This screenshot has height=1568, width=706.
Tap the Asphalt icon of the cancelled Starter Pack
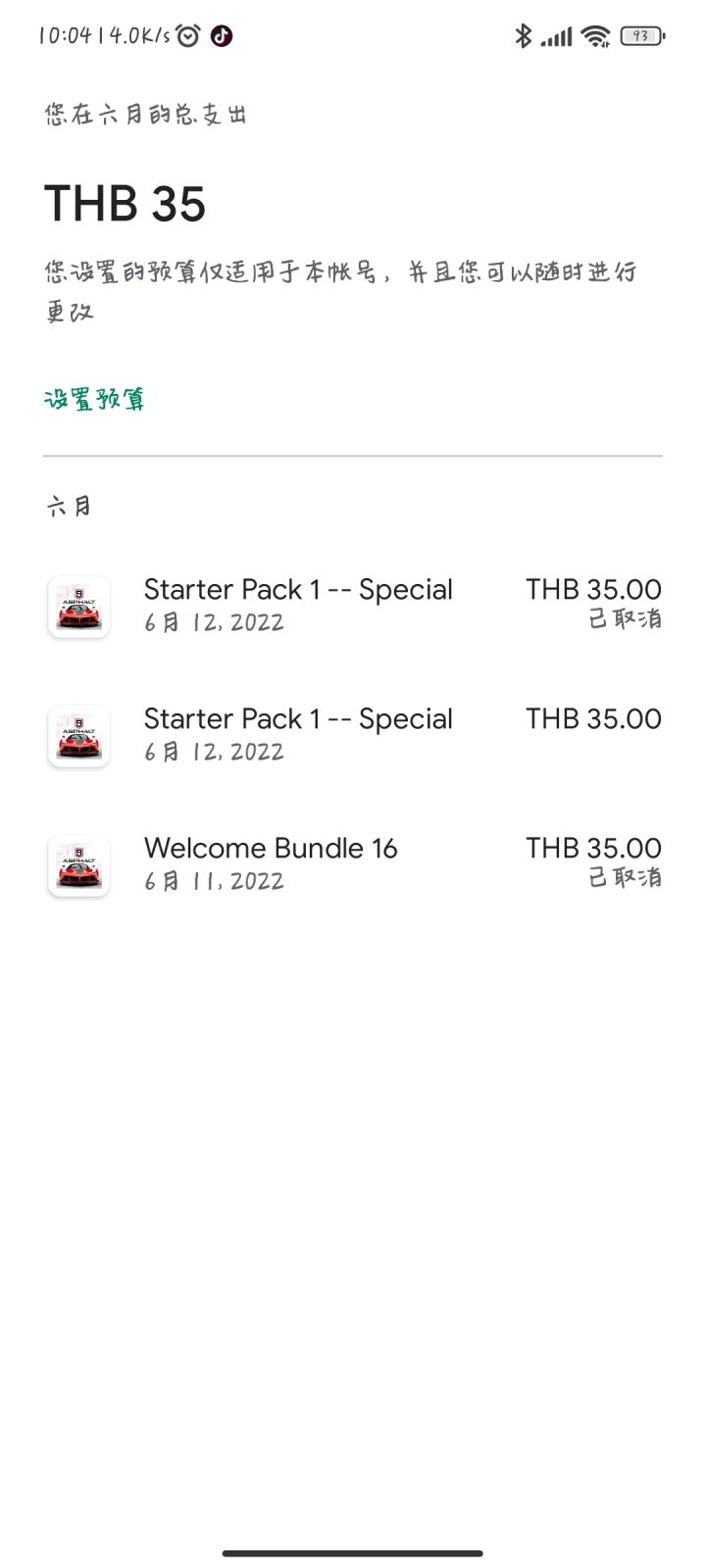point(78,607)
